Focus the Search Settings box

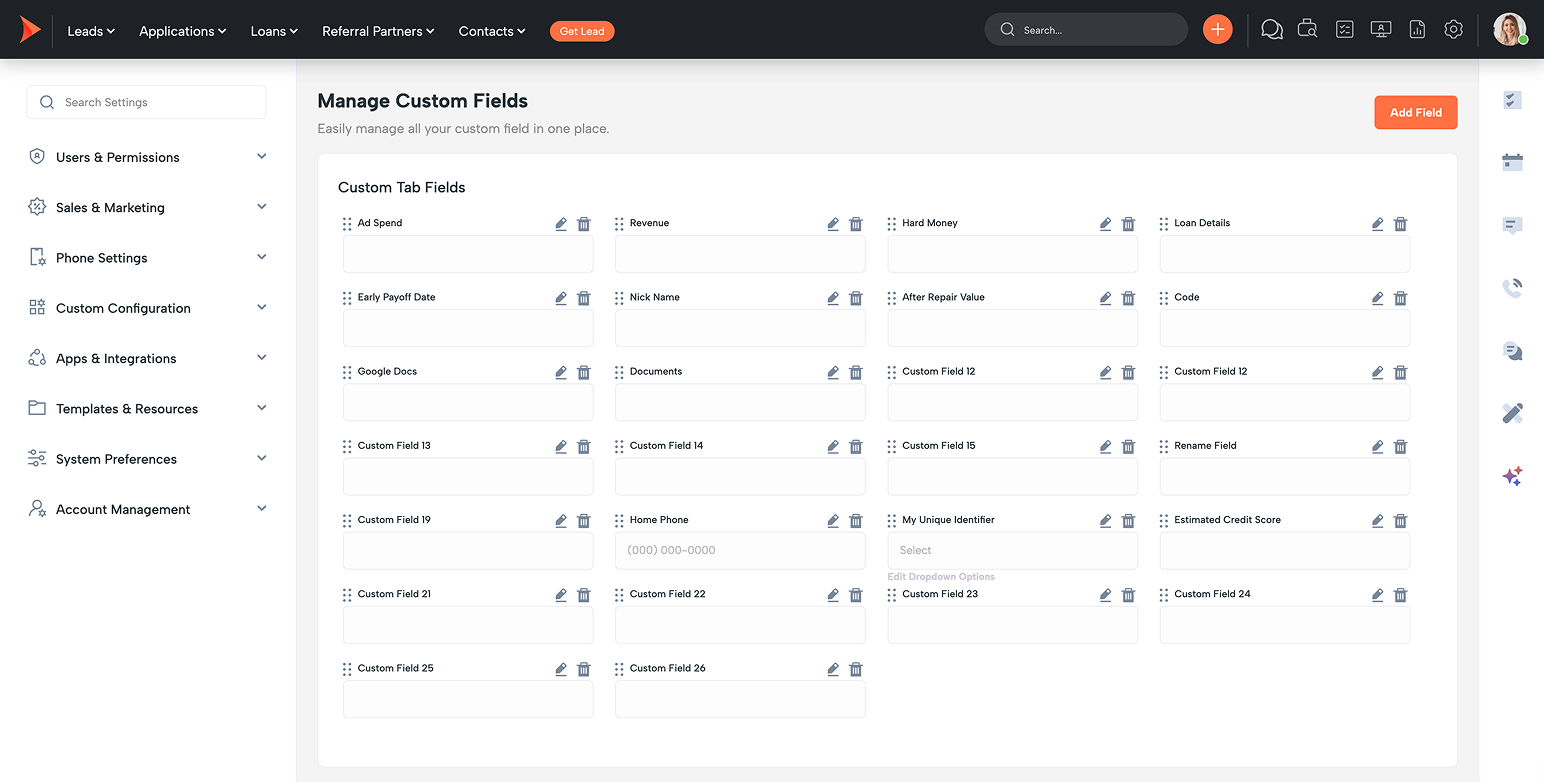click(146, 102)
